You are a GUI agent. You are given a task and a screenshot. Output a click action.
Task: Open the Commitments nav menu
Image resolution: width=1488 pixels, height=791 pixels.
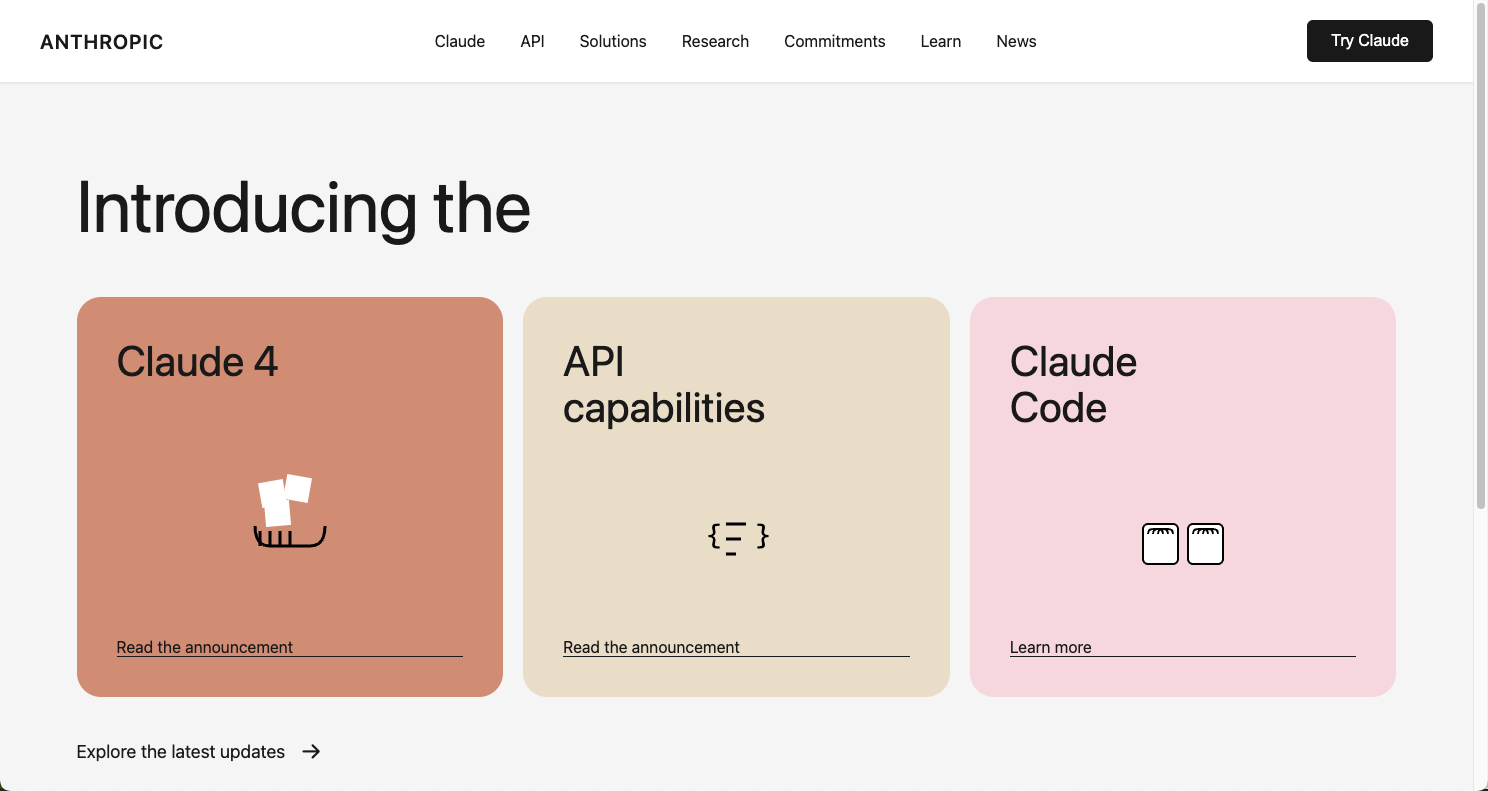(835, 41)
